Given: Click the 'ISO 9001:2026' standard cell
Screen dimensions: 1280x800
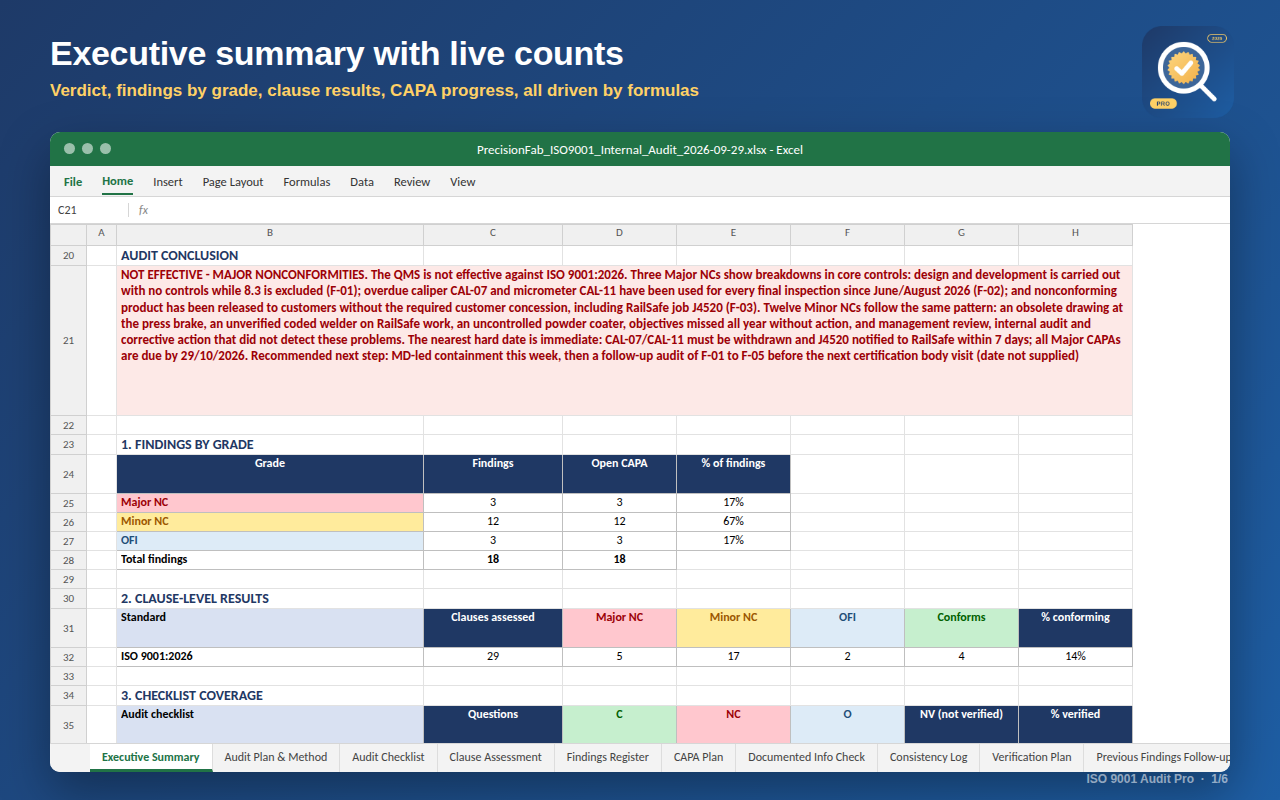Looking at the screenshot, I should [270, 657].
